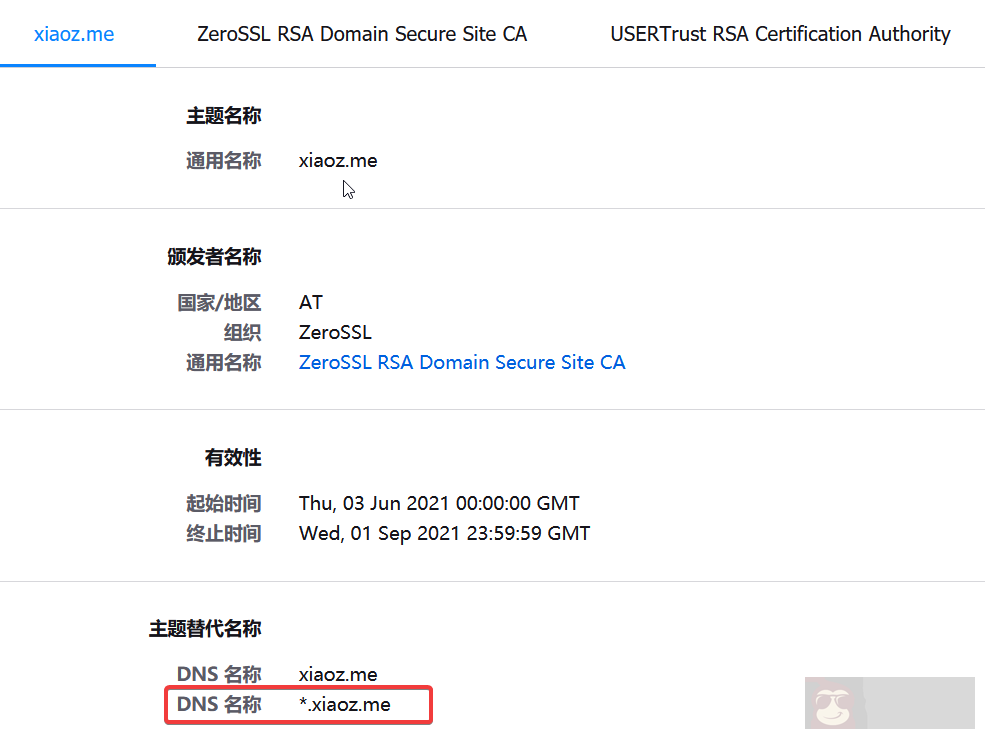Click the start time Thu, 03 Jun 2021
The image size is (985, 734).
(439, 503)
